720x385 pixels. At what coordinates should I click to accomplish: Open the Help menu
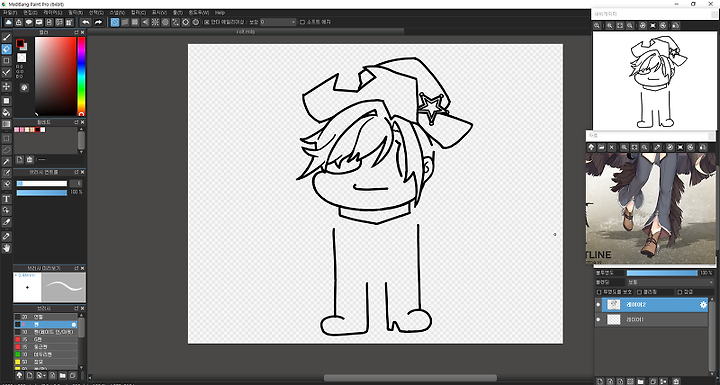(x=220, y=12)
